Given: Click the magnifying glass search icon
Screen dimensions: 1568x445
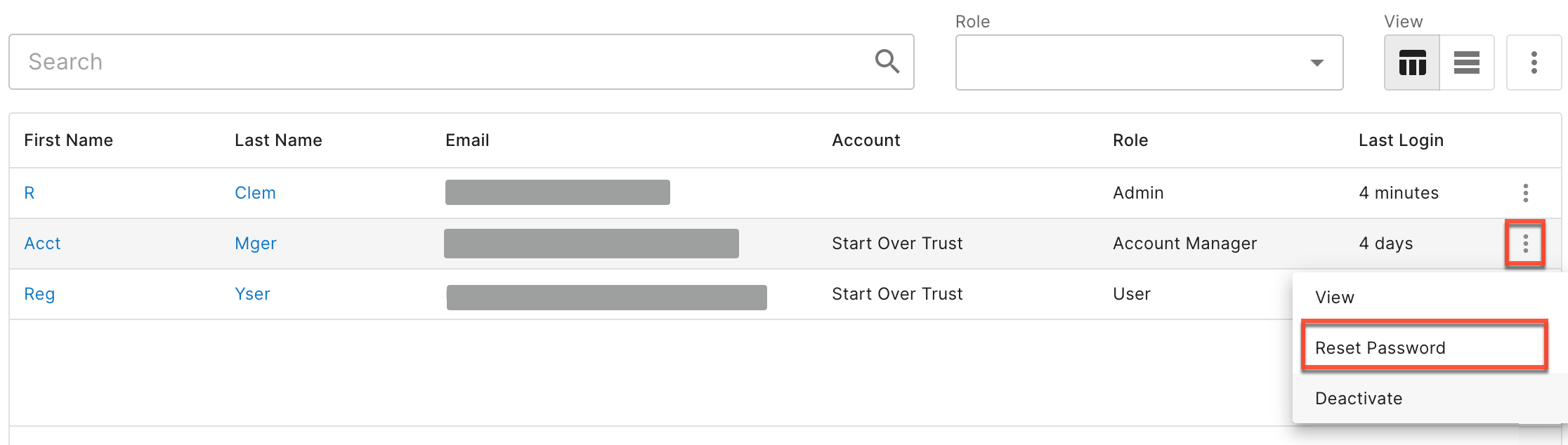Looking at the screenshot, I should pyautogui.click(x=887, y=62).
